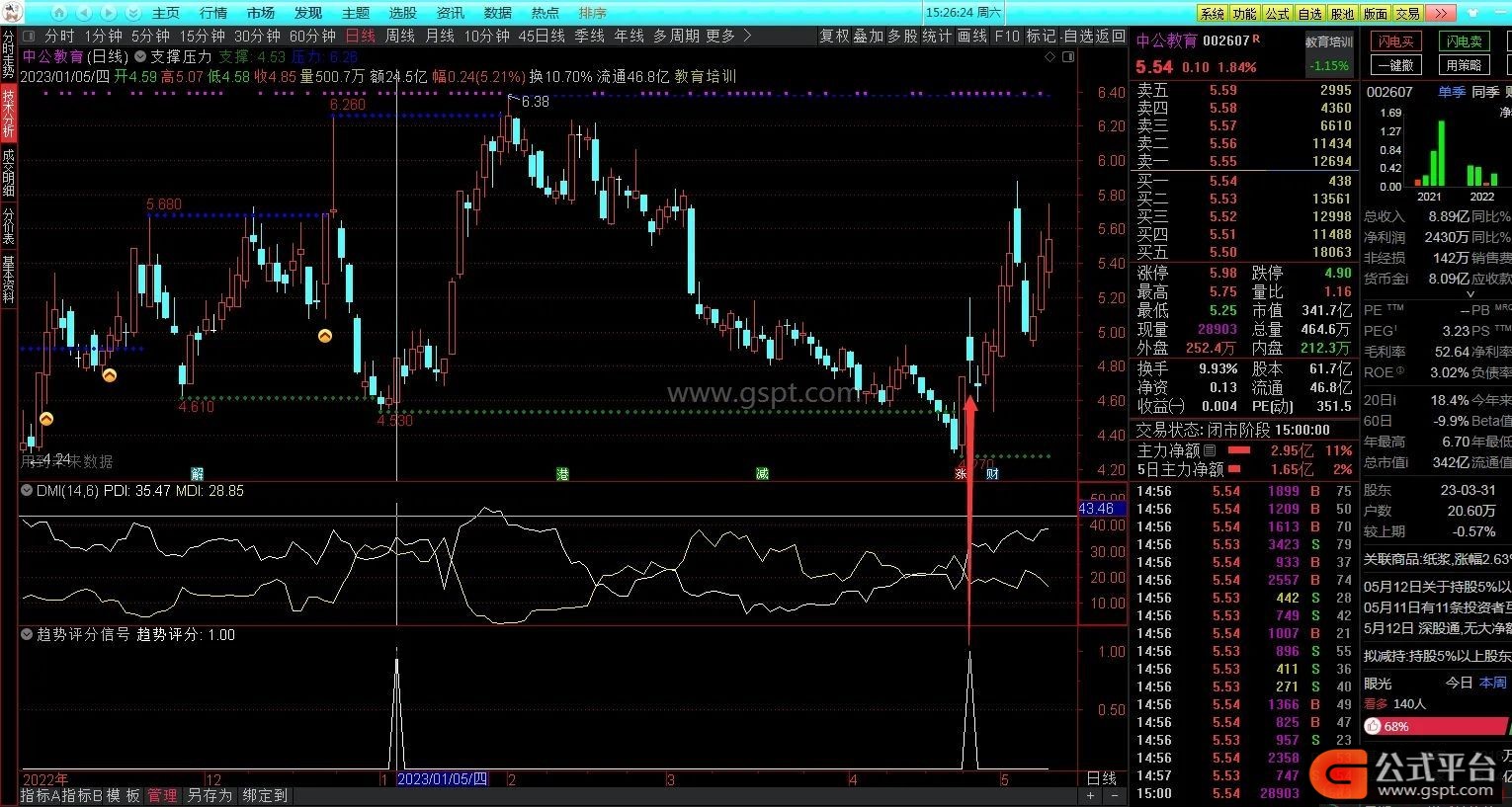Select the 日线 period tab
Image resolution: width=1512 pixels, height=807 pixels.
click(x=361, y=36)
